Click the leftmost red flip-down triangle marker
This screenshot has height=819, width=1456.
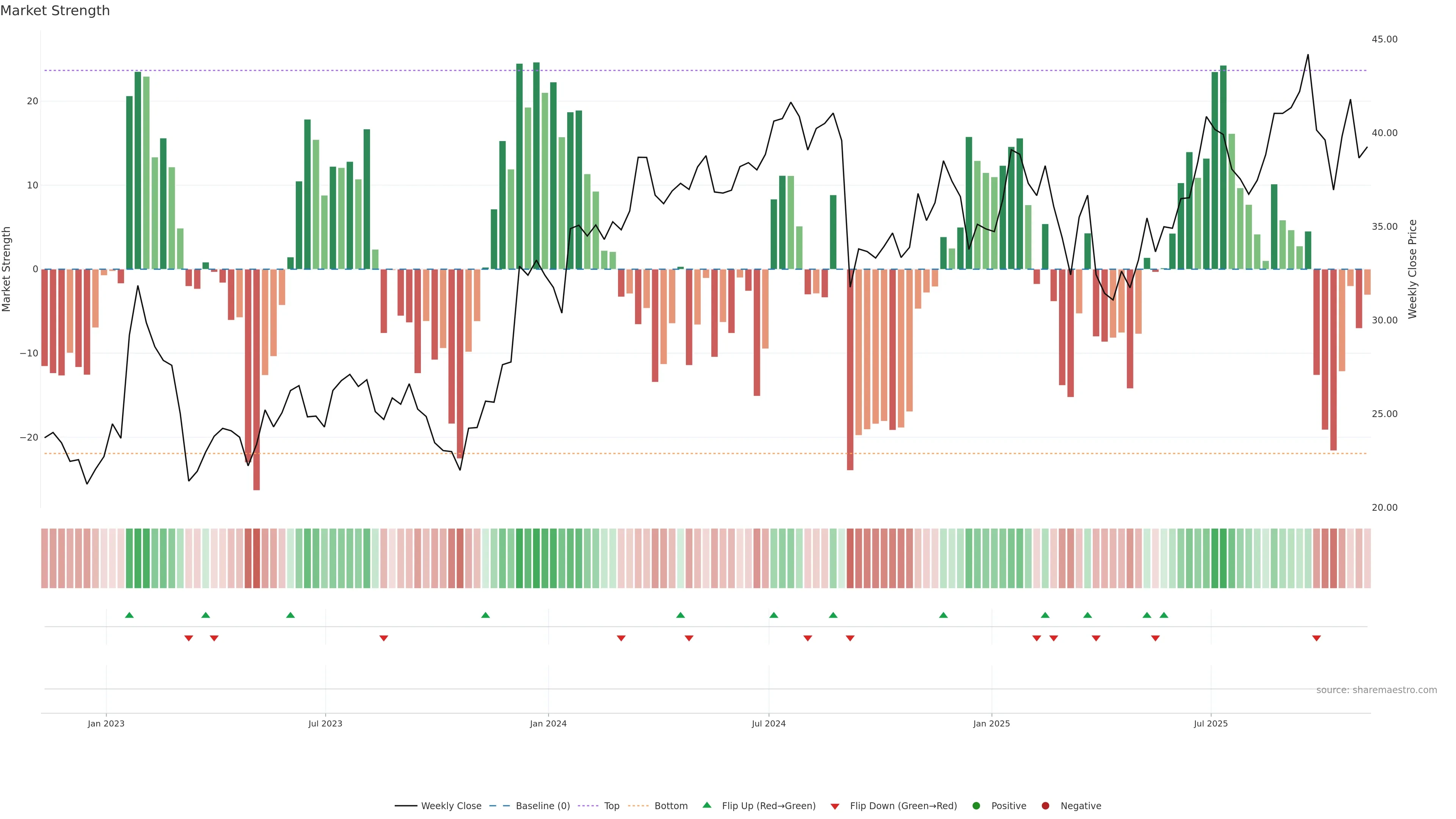click(189, 638)
